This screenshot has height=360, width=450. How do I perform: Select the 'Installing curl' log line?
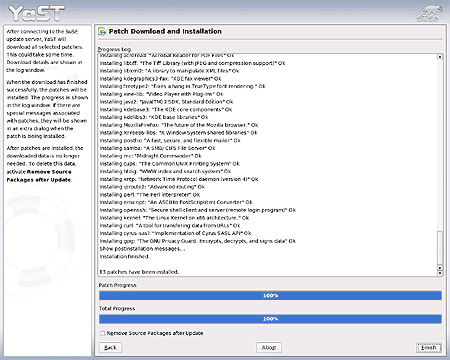(x=170, y=226)
